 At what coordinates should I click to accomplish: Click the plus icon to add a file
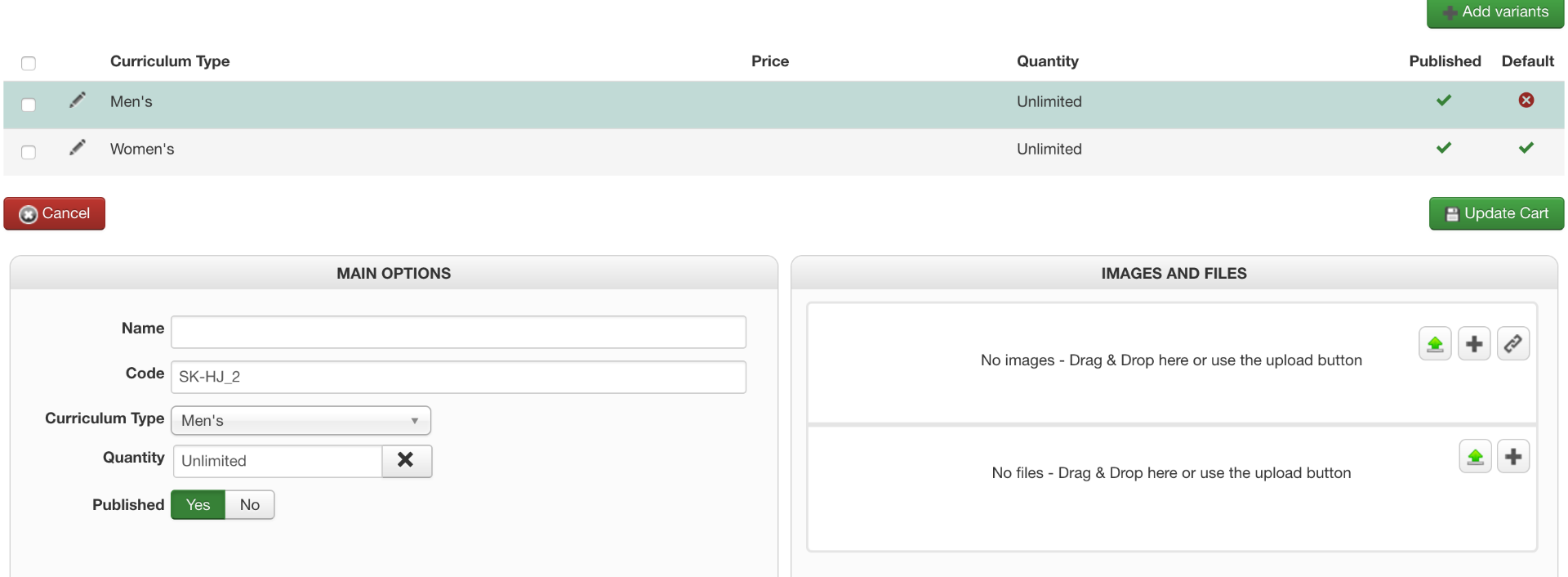(1513, 457)
